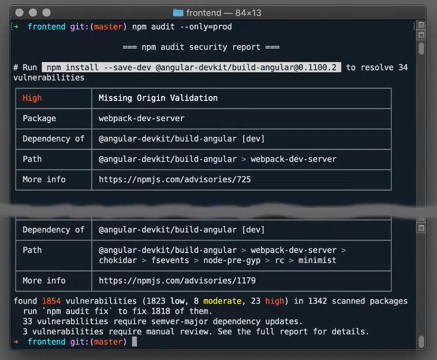The width and height of the screenshot is (437, 360).
Task: Click 'Dependency of' label below the Package row
Action: (x=53, y=139)
